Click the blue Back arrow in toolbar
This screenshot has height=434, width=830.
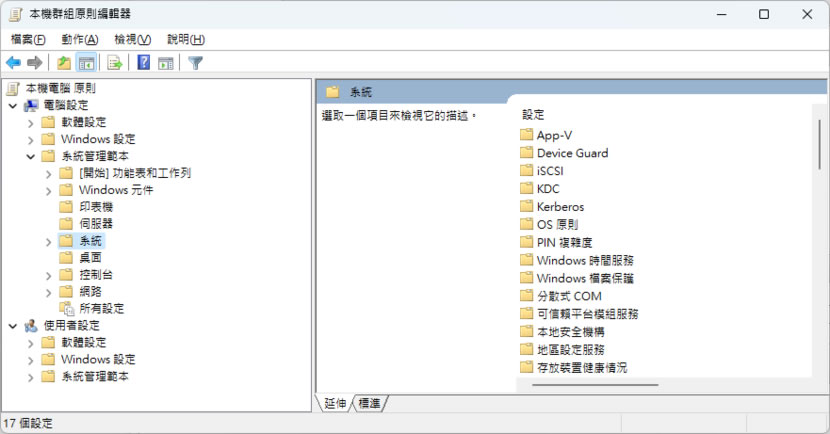14,63
